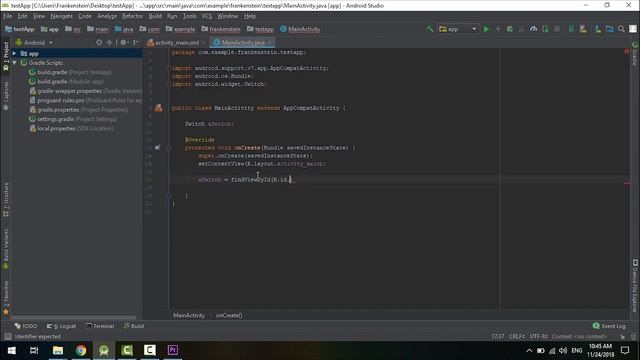This screenshot has width=640, height=360.
Task: Open the File menu
Action: (7, 16)
